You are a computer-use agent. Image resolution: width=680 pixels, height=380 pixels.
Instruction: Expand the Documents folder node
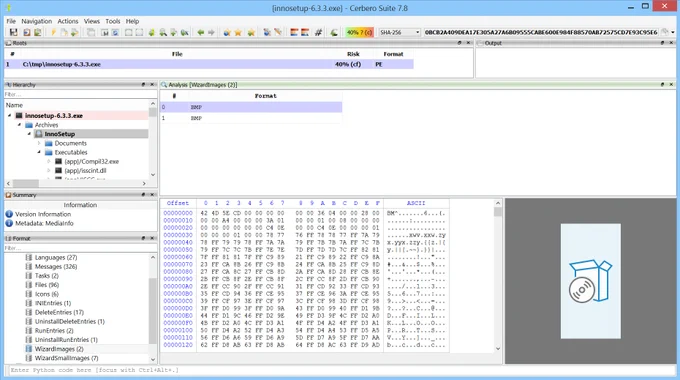[39, 143]
